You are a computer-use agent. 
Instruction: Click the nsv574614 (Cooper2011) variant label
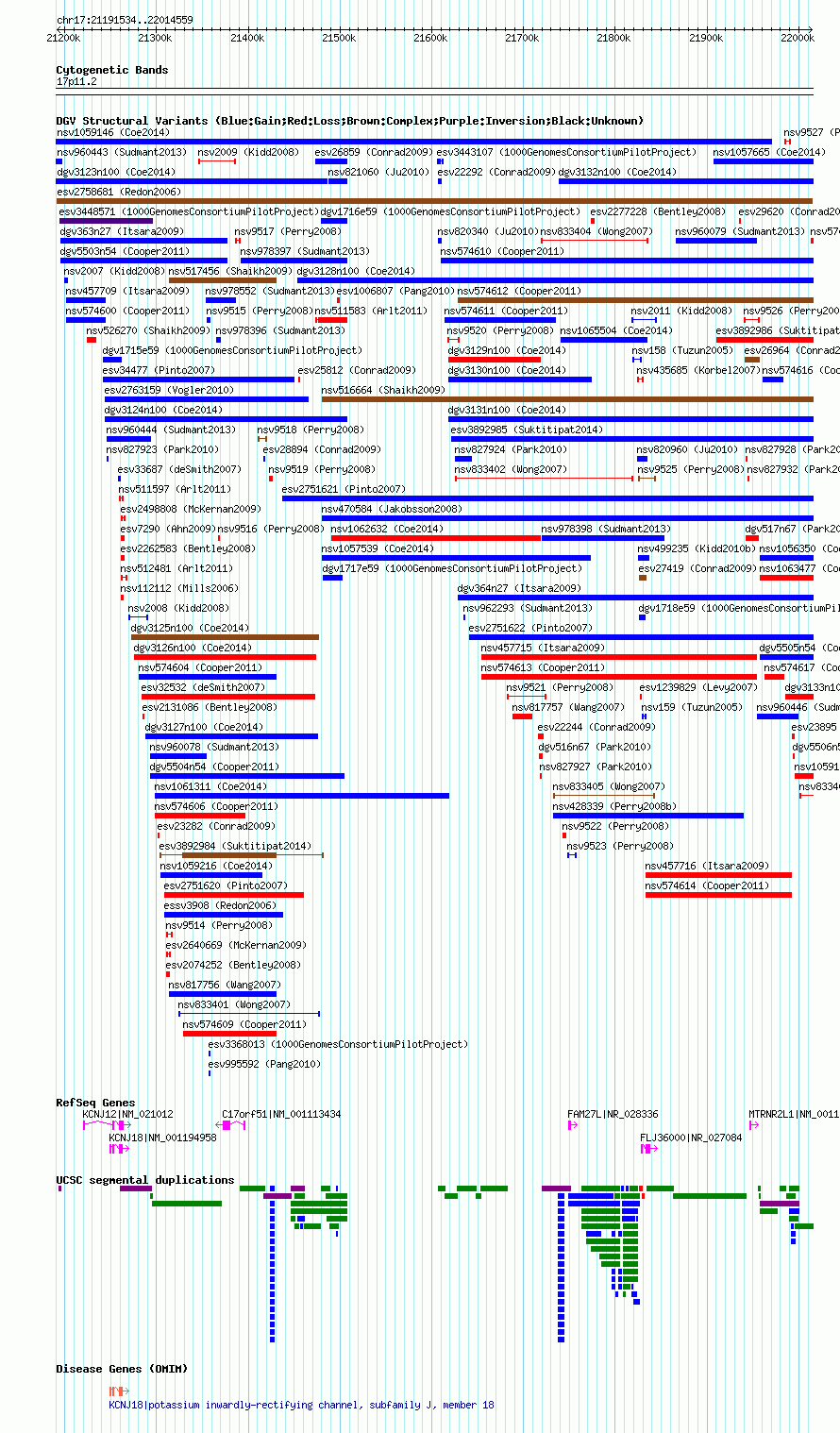pyautogui.click(x=707, y=885)
